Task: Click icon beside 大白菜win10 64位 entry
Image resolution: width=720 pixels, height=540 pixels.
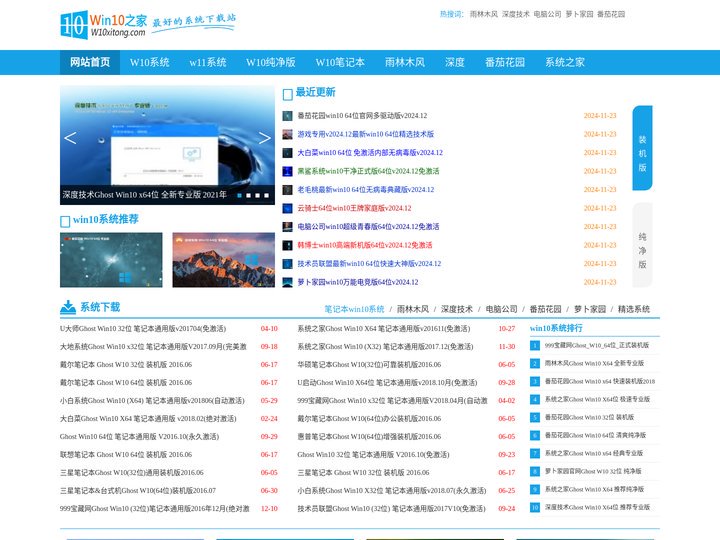Action: 287,152
